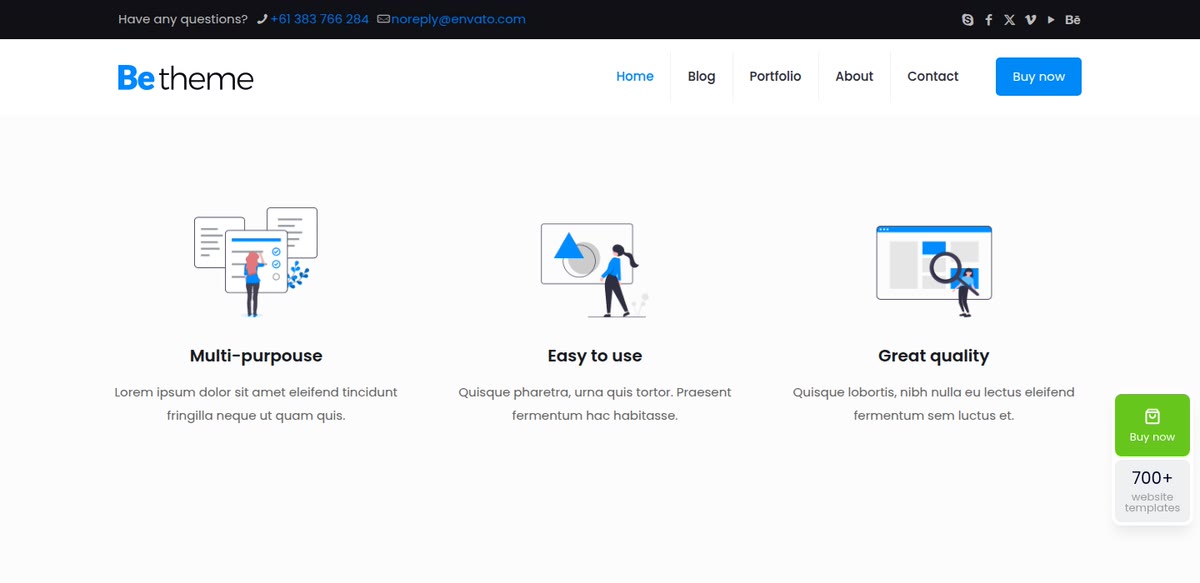Open the Vimeo social icon

coord(1030,20)
